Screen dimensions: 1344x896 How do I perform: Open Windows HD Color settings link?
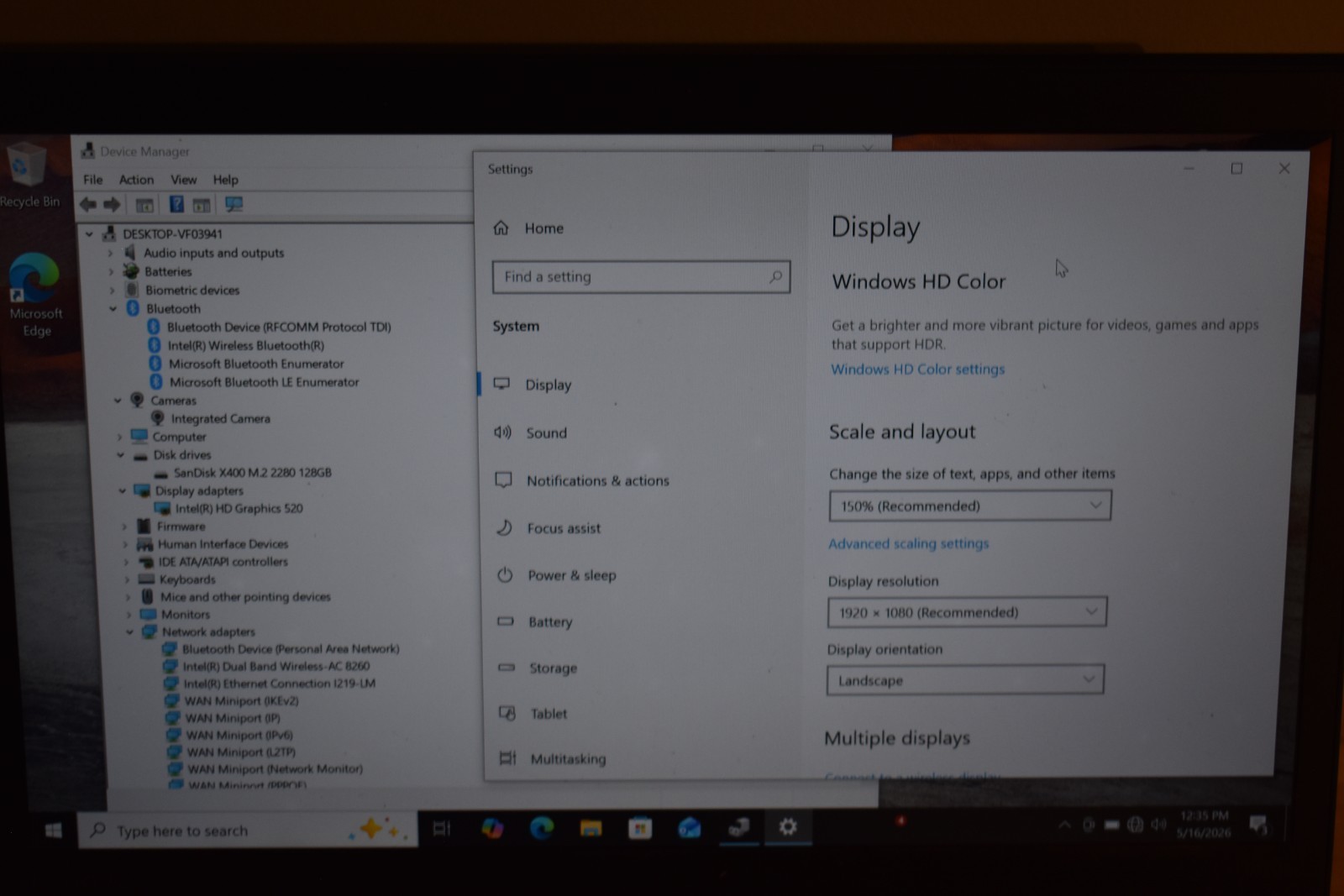[x=917, y=369]
